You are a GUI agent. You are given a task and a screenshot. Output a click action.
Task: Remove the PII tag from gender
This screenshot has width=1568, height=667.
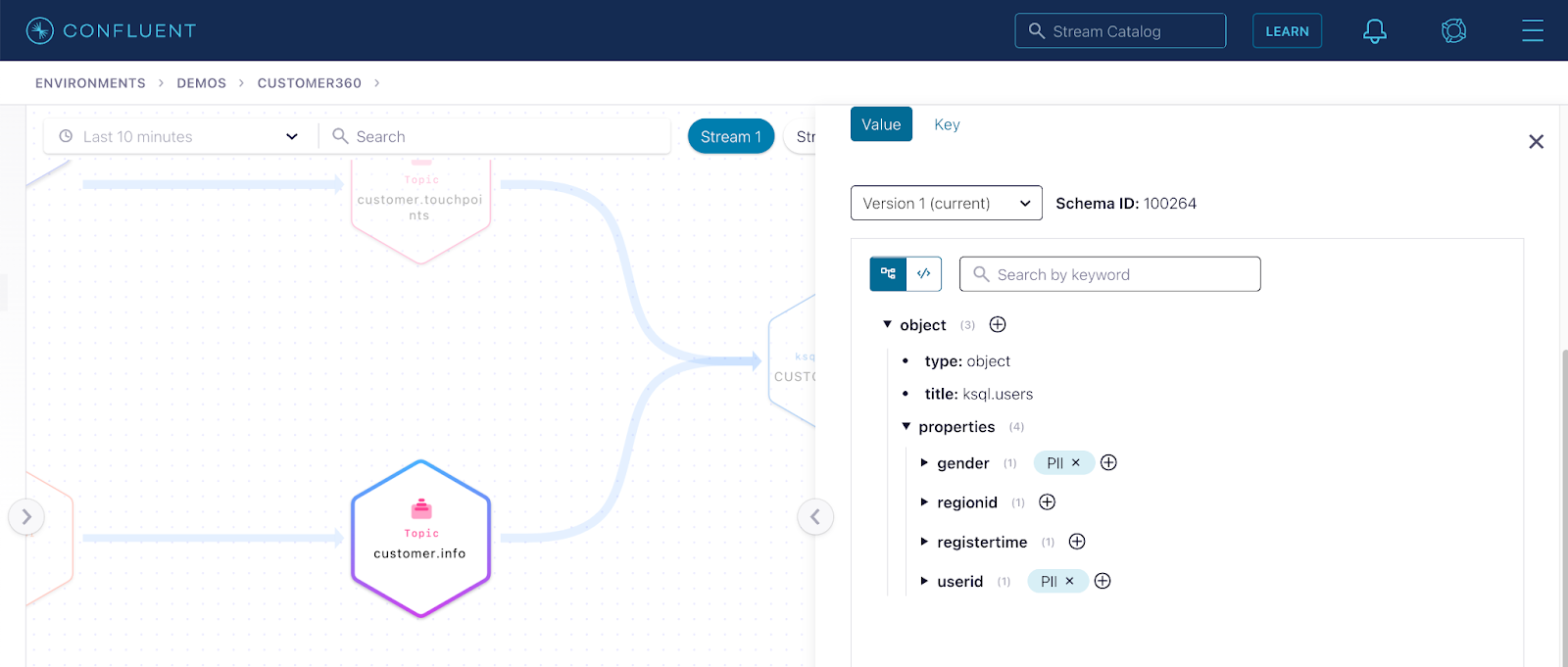(x=1076, y=462)
